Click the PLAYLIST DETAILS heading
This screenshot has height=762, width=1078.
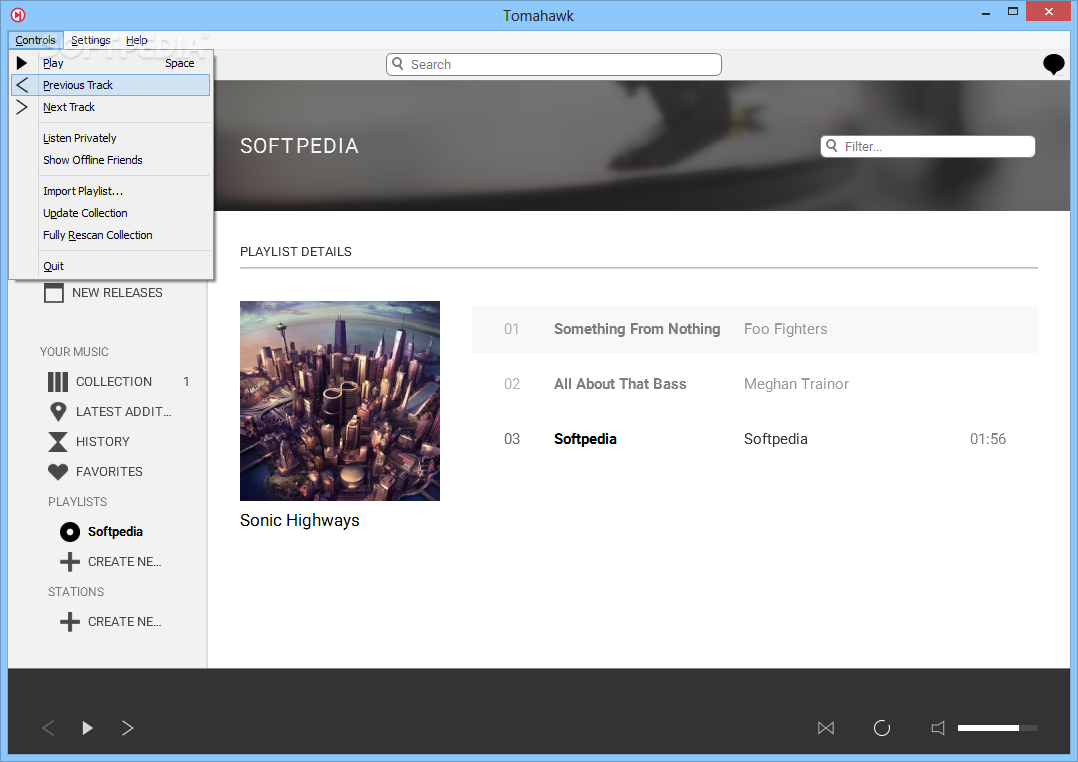coord(296,252)
